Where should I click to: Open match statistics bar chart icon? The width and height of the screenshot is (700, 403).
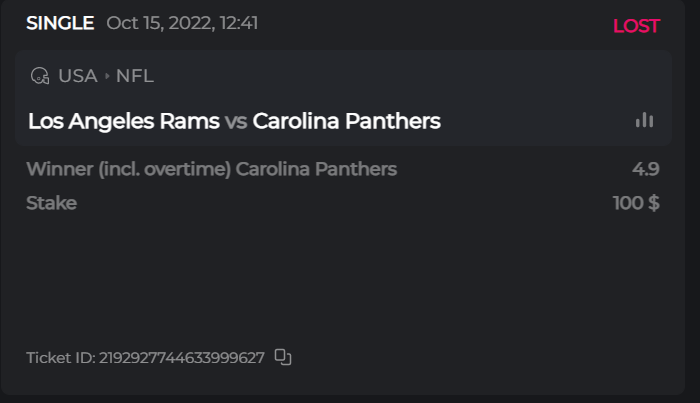pyautogui.click(x=644, y=120)
